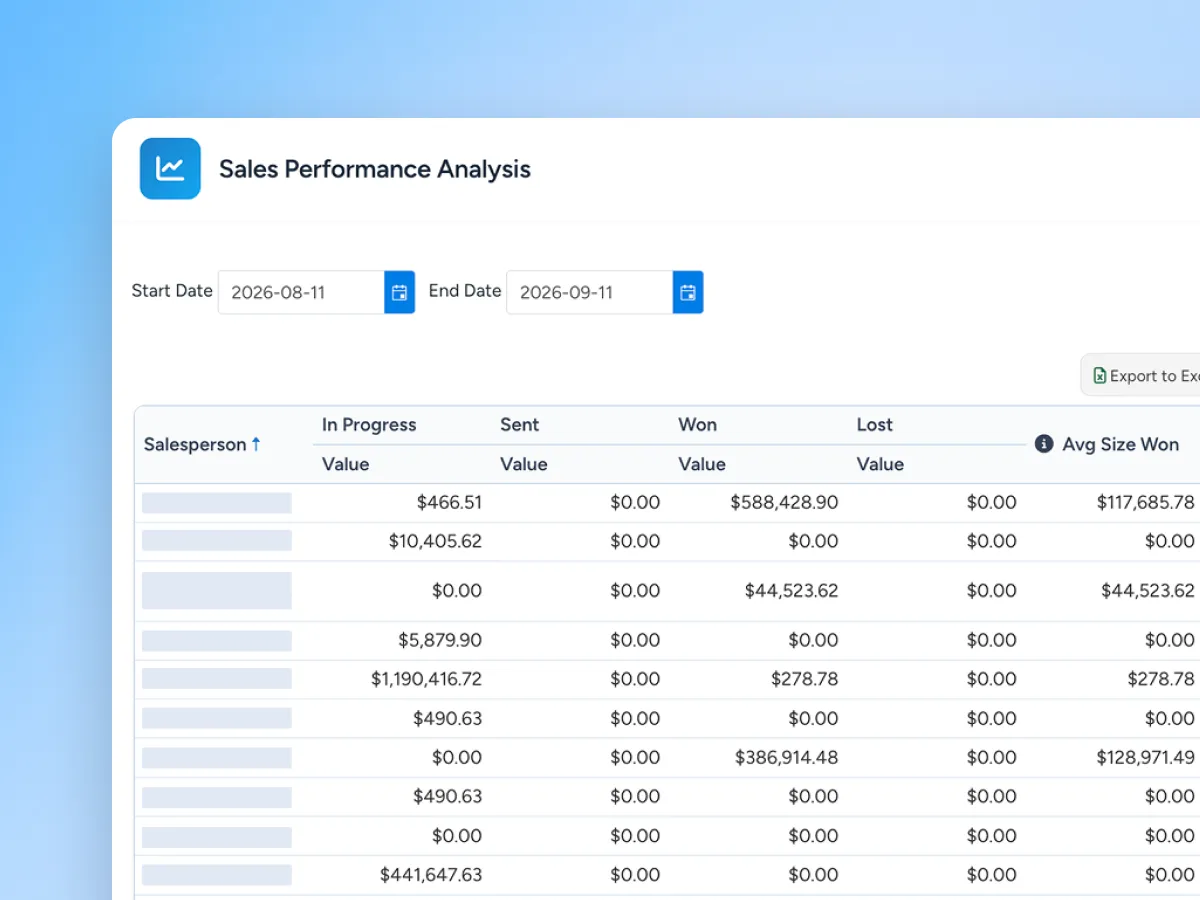
Task: Select the $128,971.49 Avg Size cell
Action: click(x=1146, y=757)
